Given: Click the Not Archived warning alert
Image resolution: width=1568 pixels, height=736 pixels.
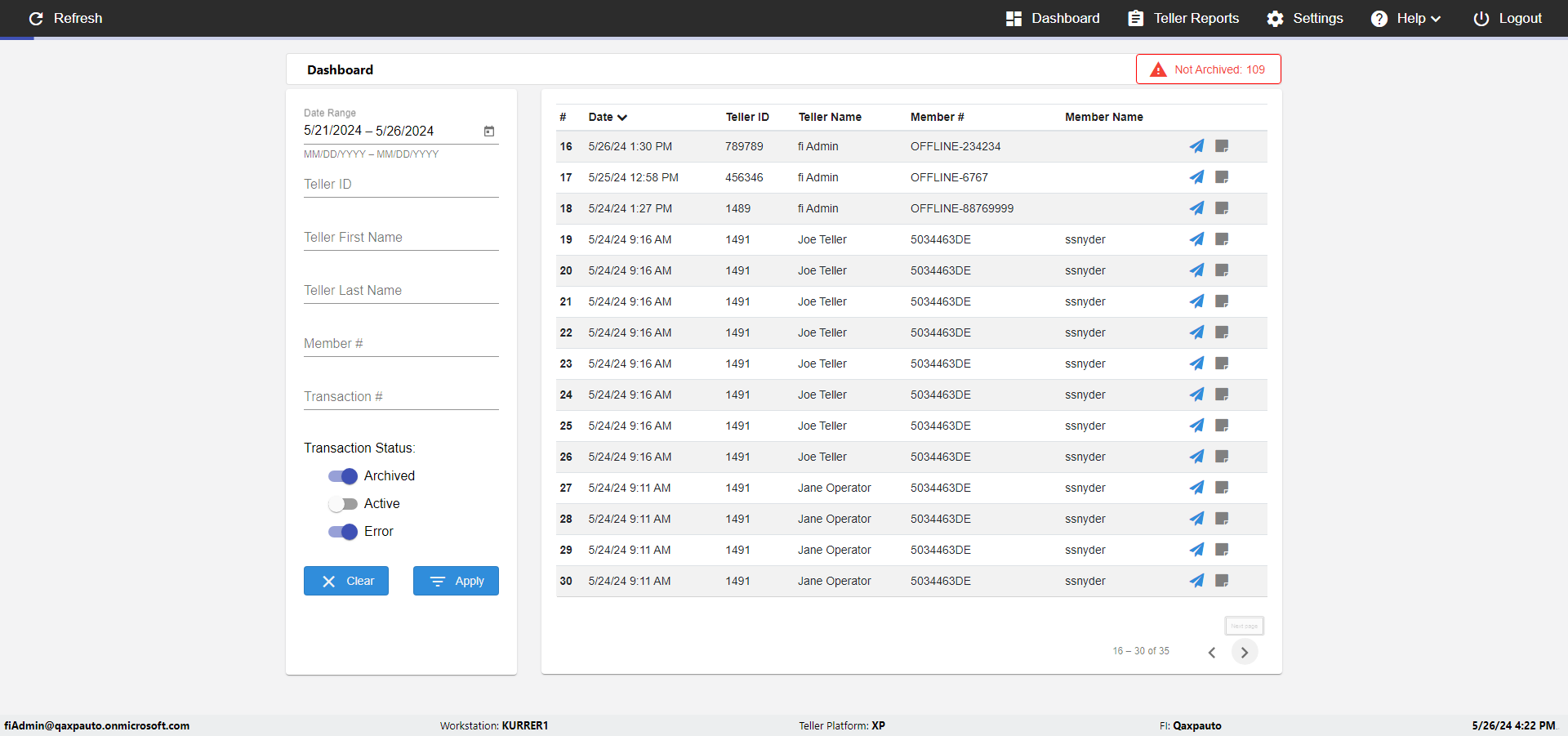Looking at the screenshot, I should [1208, 69].
